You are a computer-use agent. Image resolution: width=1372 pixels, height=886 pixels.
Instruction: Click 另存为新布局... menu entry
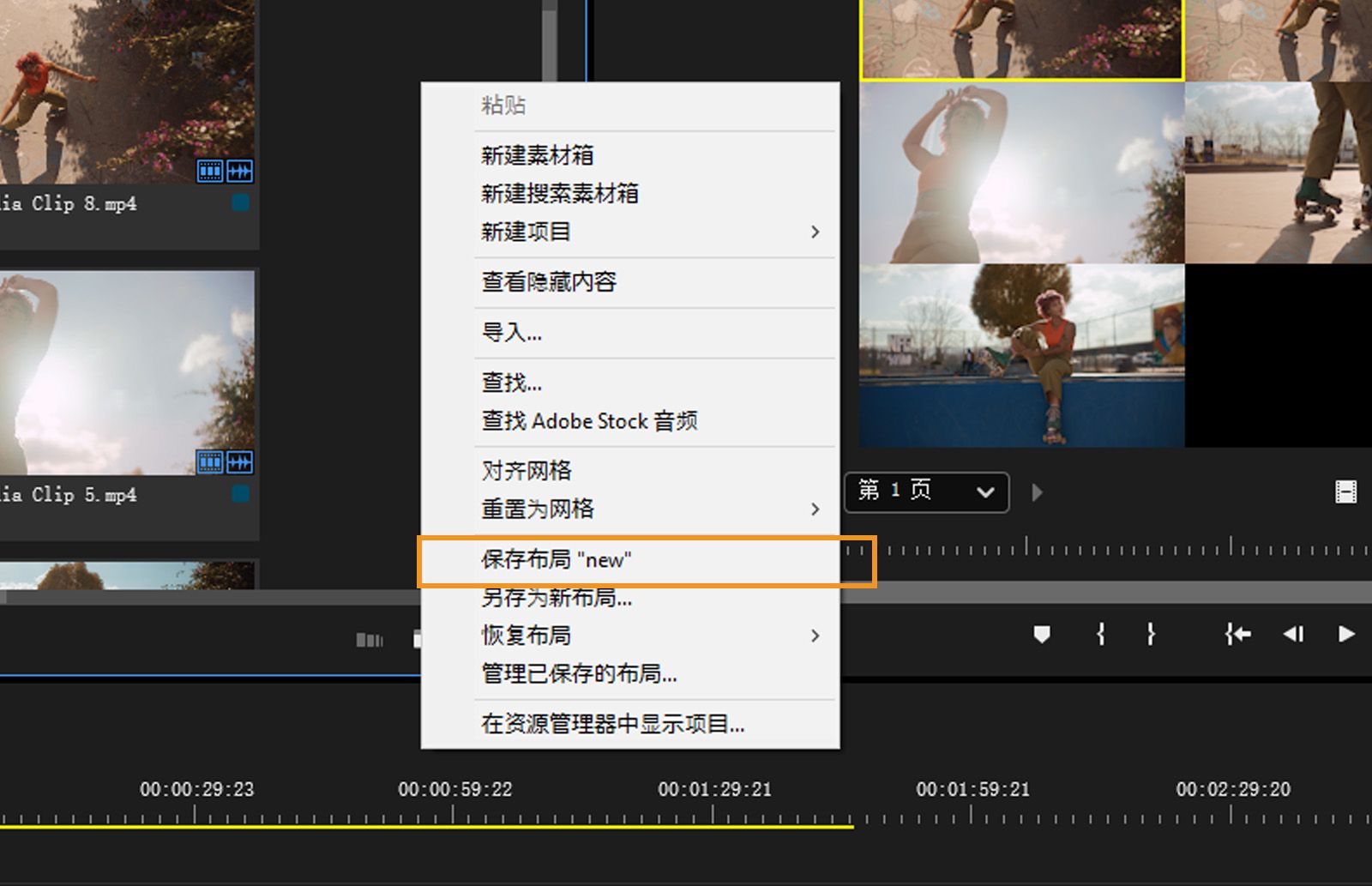point(557,599)
